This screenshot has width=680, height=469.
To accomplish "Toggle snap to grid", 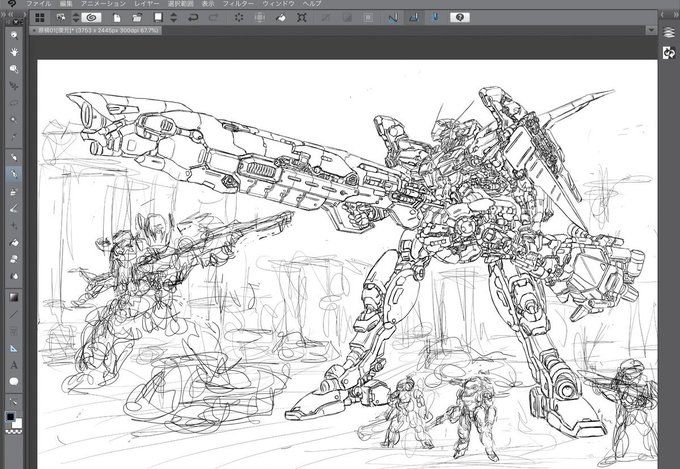I will pyautogui.click(x=435, y=17).
